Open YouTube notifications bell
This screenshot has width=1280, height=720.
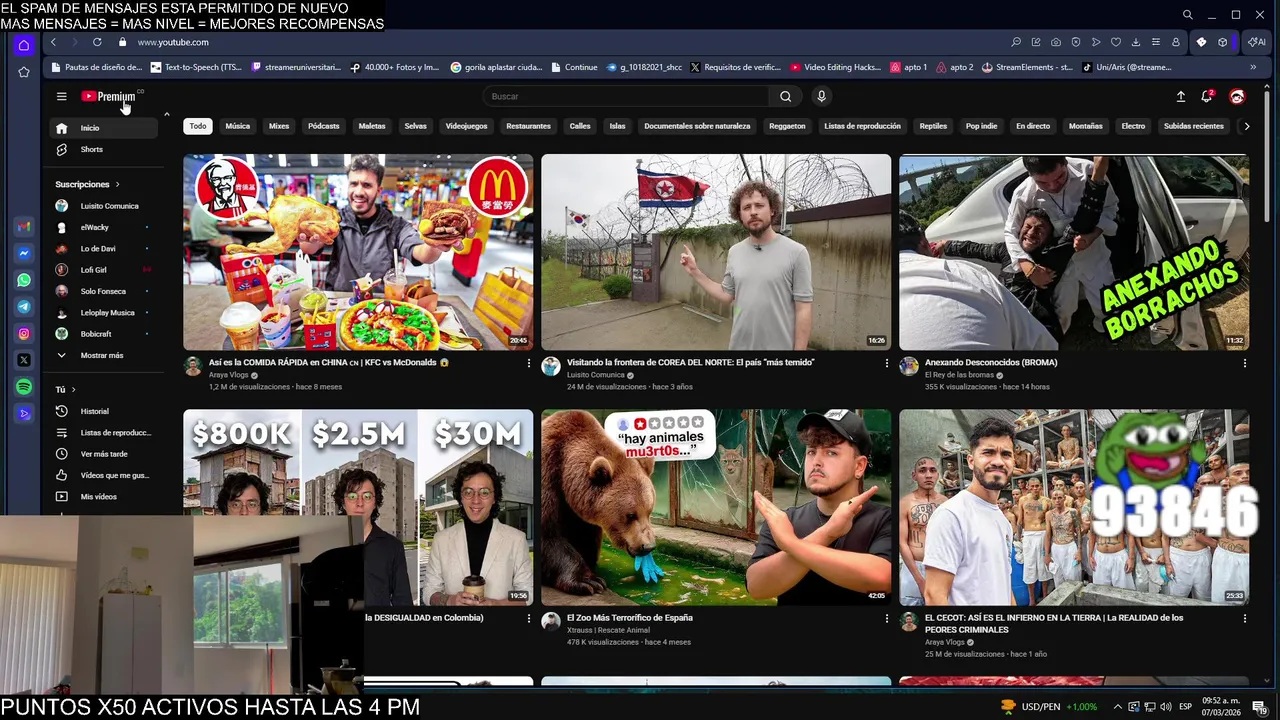point(1207,96)
